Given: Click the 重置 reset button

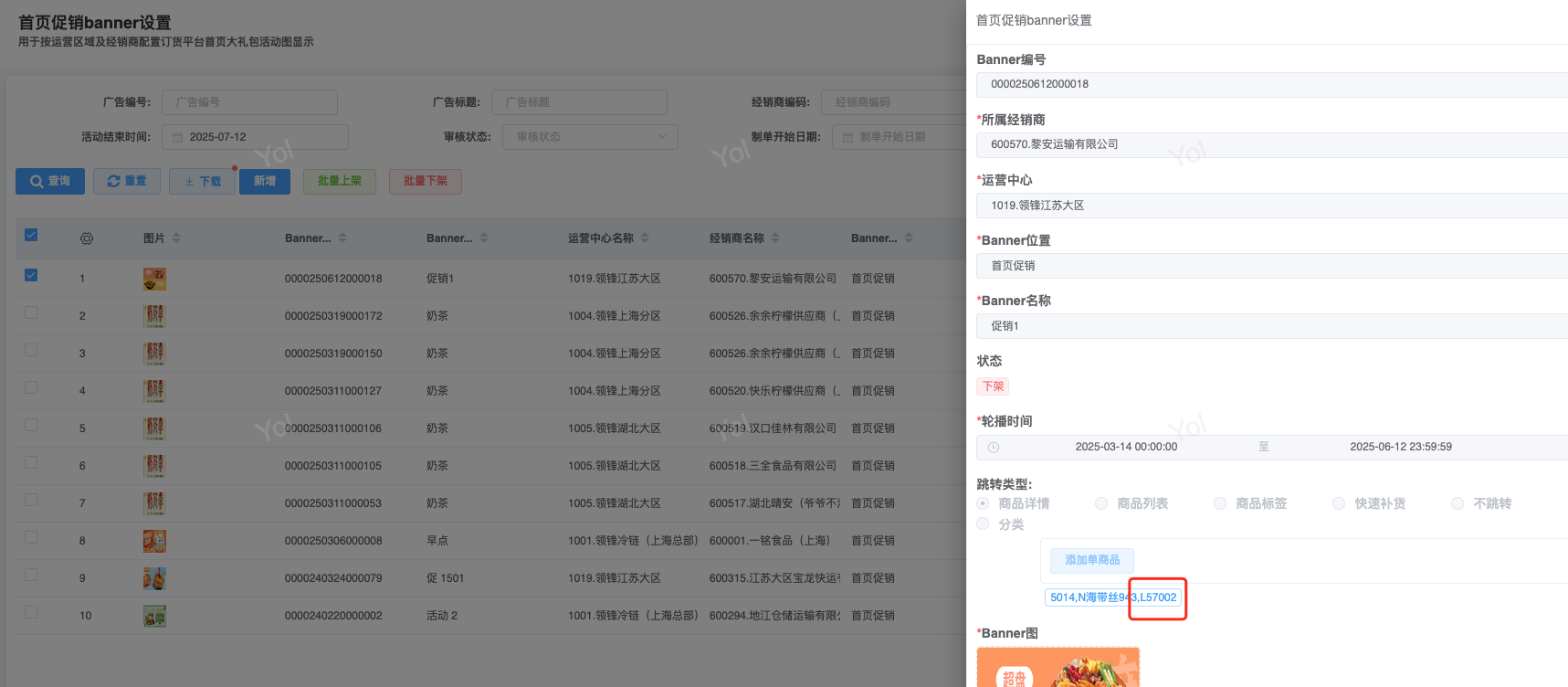Looking at the screenshot, I should coord(127,182).
